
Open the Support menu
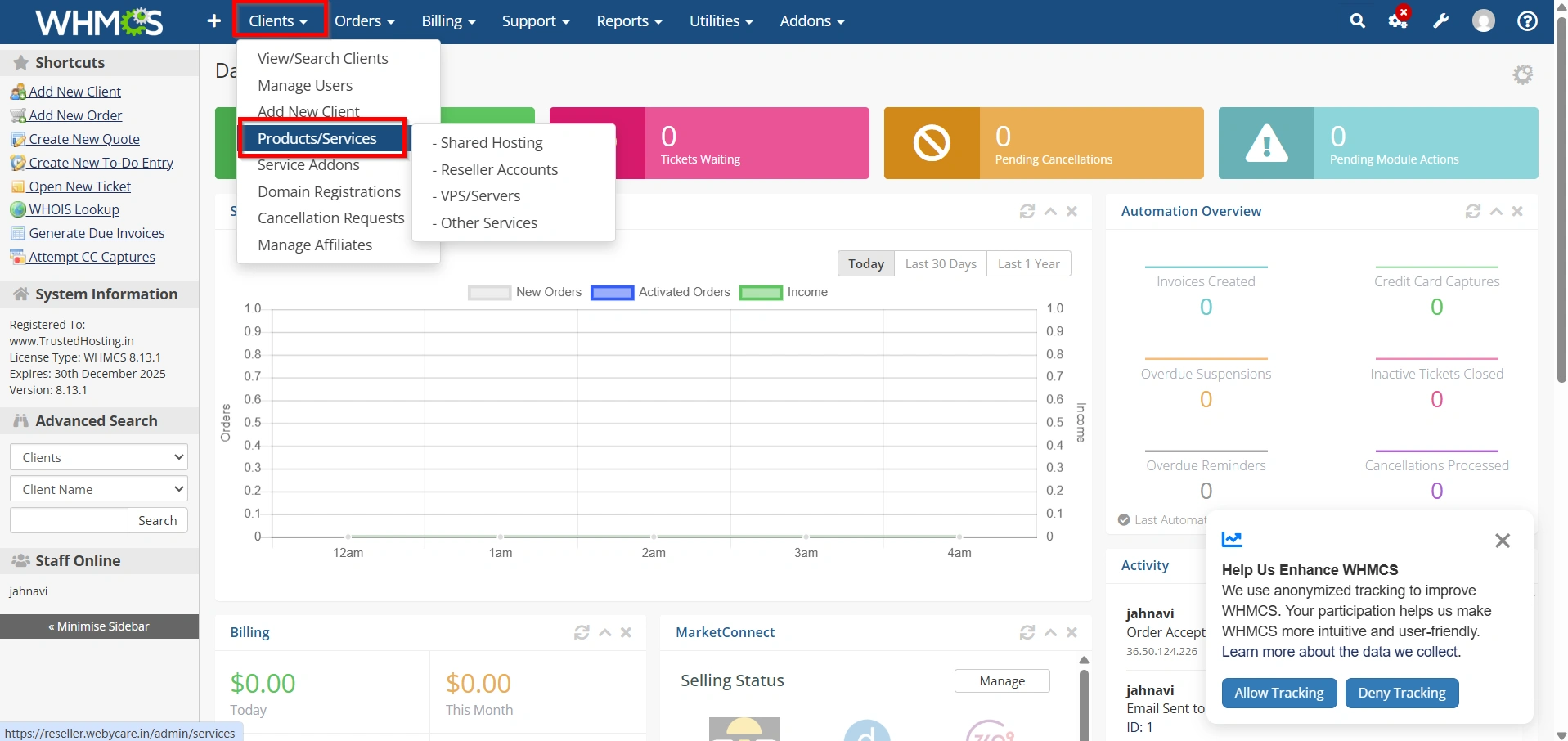[536, 21]
